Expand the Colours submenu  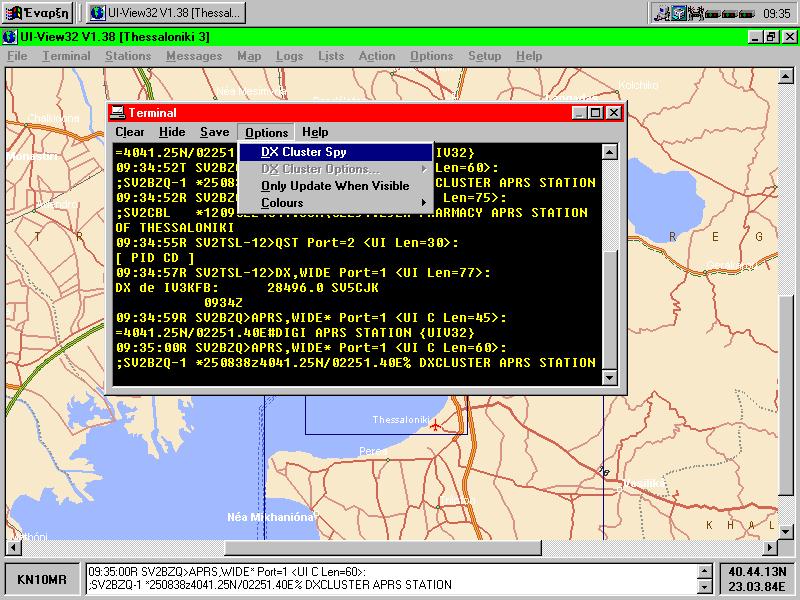[x=336, y=203]
